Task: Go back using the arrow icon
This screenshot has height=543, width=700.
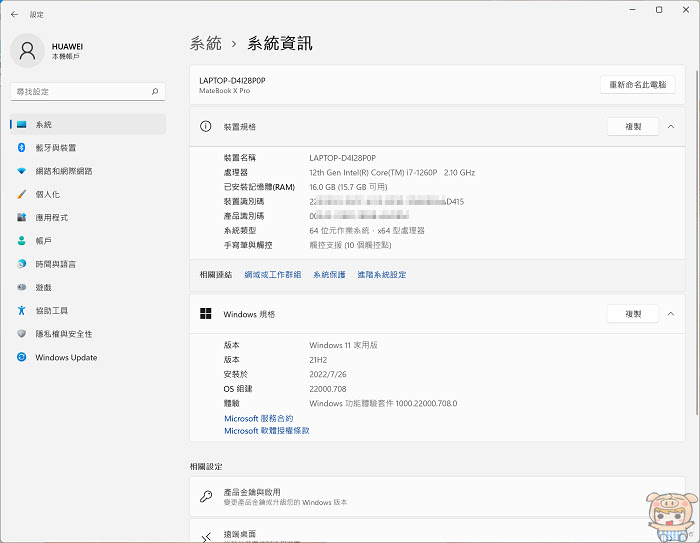Action: (14, 14)
